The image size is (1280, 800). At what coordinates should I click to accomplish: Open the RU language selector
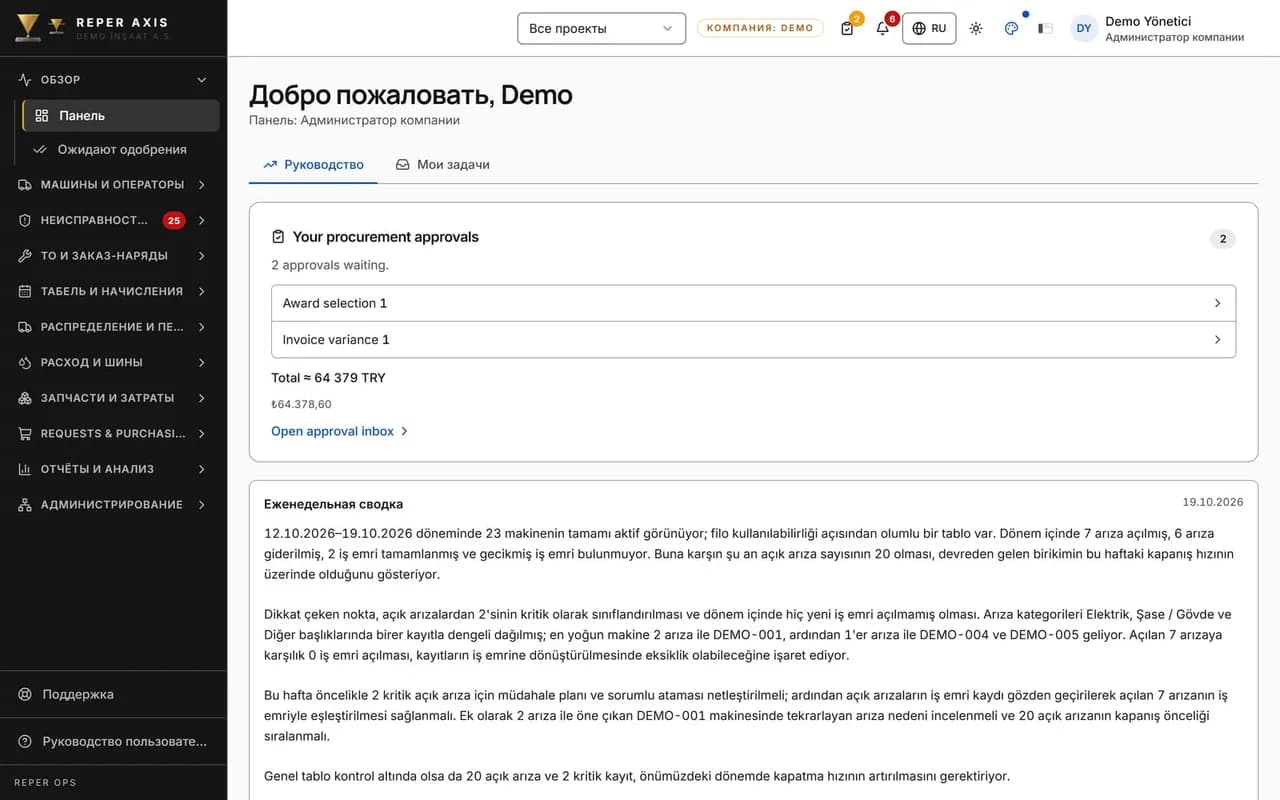click(x=929, y=28)
